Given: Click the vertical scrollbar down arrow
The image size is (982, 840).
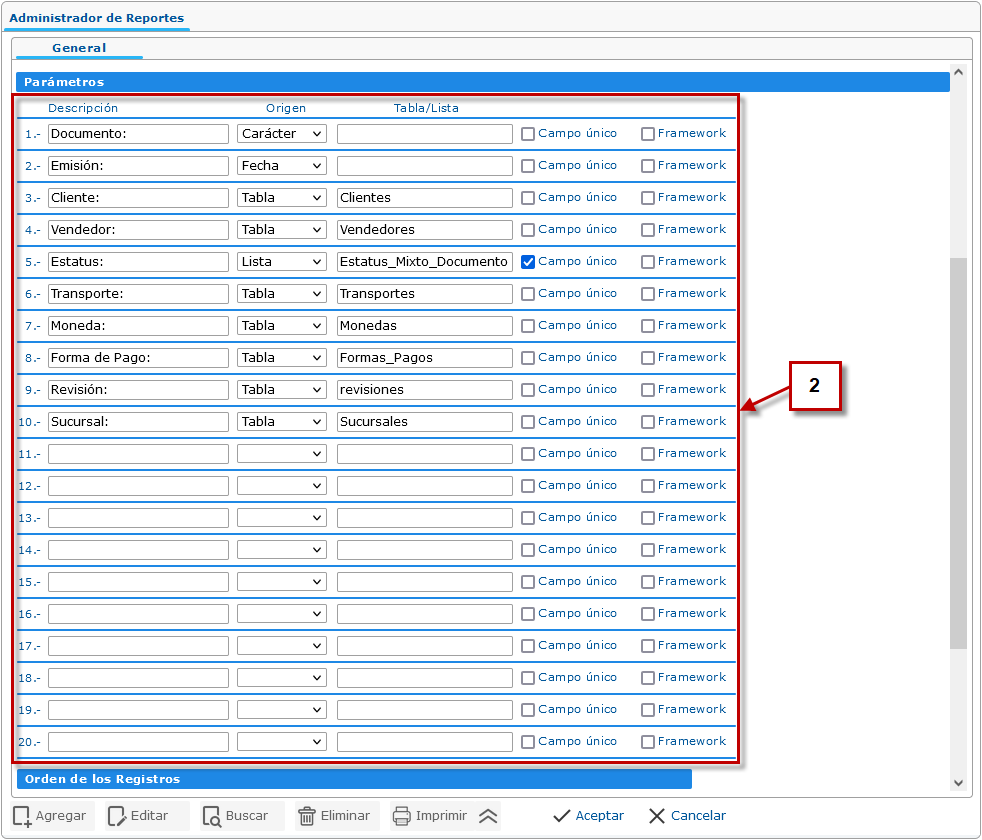Looking at the screenshot, I should point(958,784).
